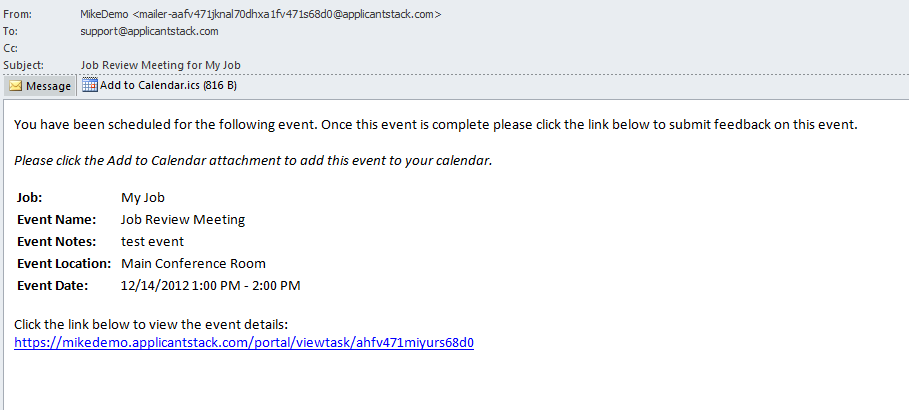The image size is (909, 410).
Task: Click the From field label
Action: [18, 14]
